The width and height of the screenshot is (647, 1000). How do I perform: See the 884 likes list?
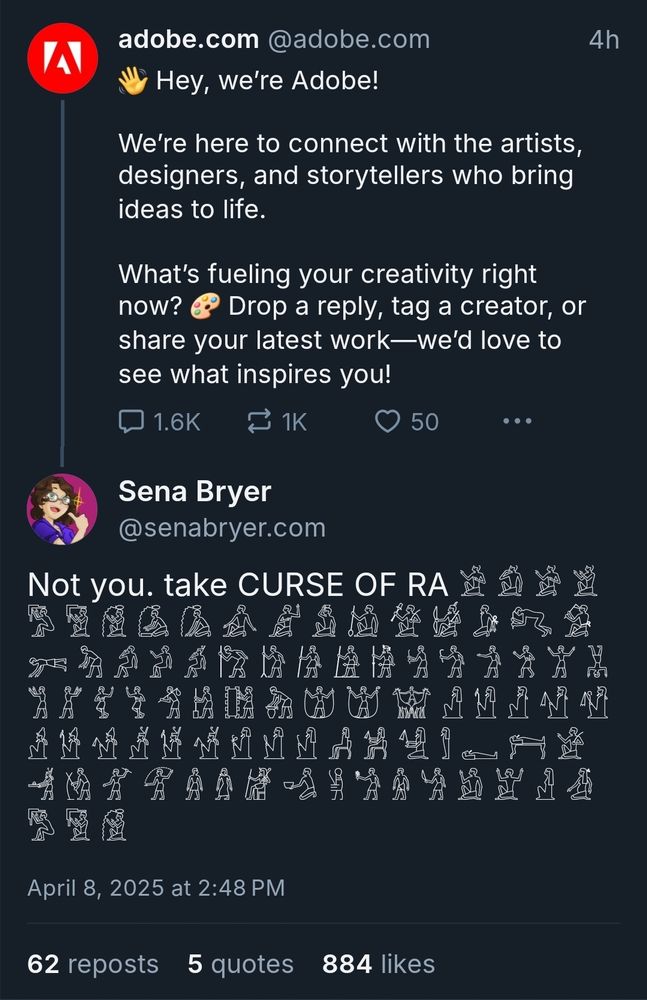click(377, 964)
